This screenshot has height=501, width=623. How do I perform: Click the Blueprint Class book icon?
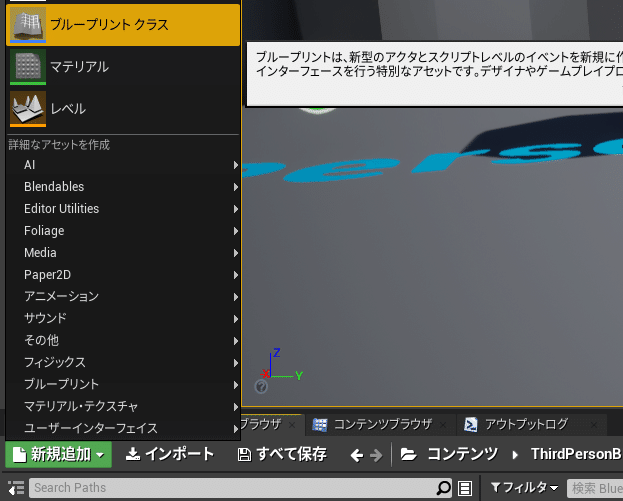coord(28,25)
